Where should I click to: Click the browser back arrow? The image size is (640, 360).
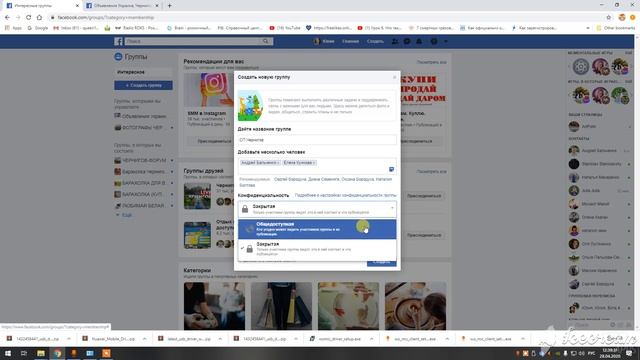(x=7, y=17)
